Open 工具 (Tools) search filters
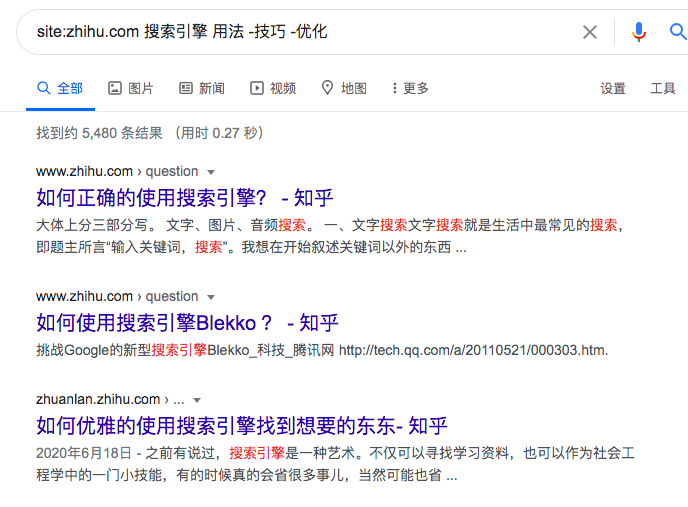 (663, 88)
